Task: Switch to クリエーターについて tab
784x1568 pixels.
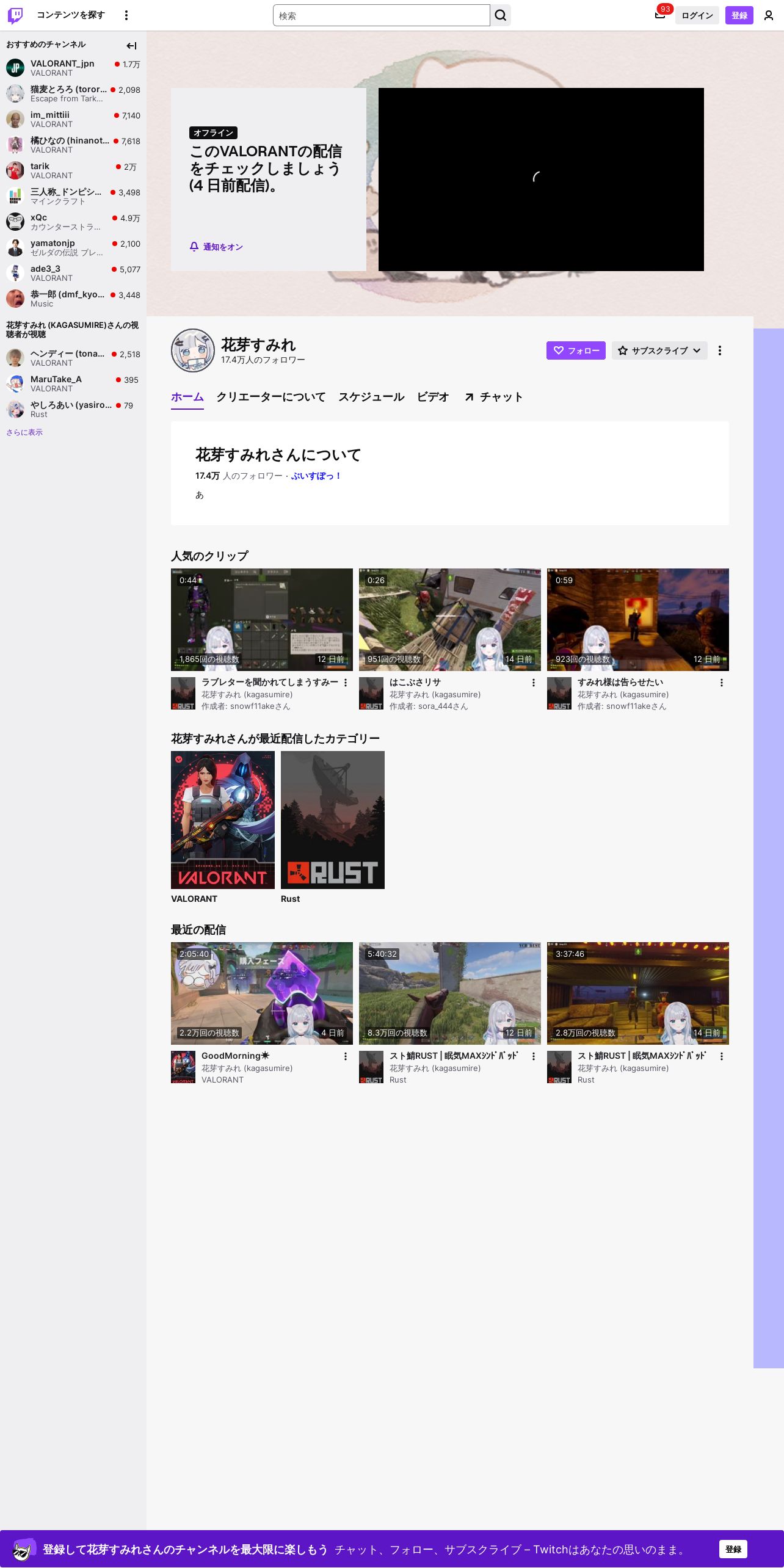Action: (271, 397)
